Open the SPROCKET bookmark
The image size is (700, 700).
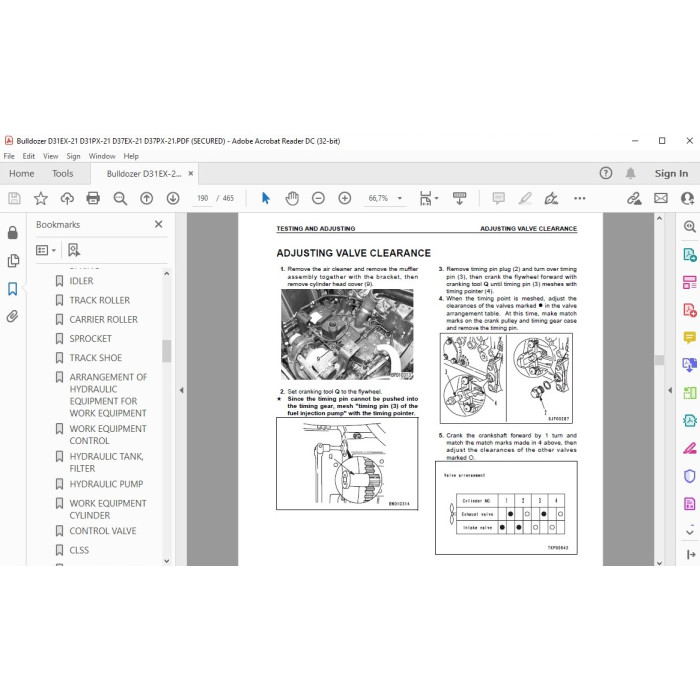click(90, 338)
